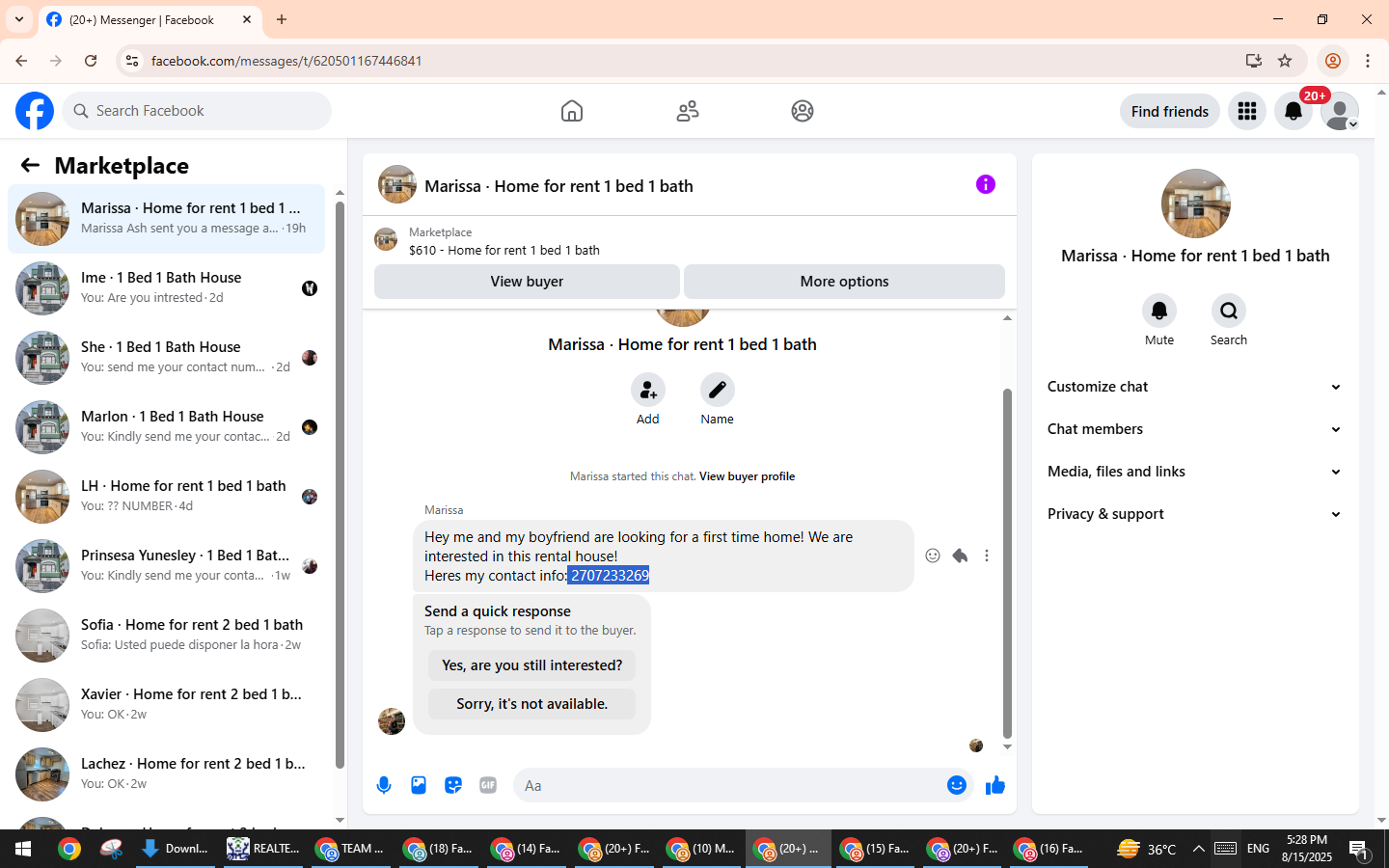Click Find friends button
This screenshot has height=868, width=1389.
pyautogui.click(x=1169, y=111)
